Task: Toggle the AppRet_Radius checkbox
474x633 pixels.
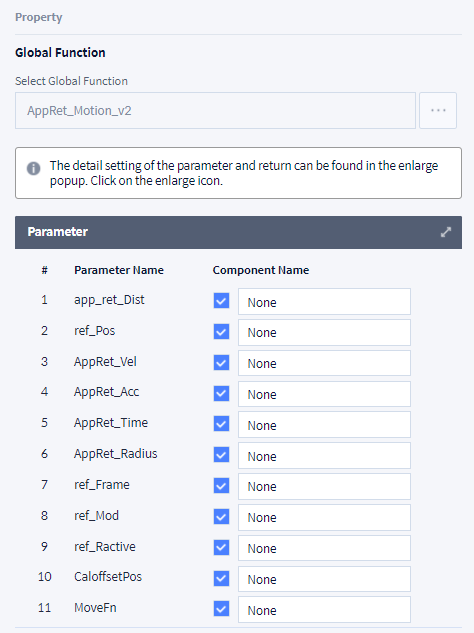Action: pos(221,455)
